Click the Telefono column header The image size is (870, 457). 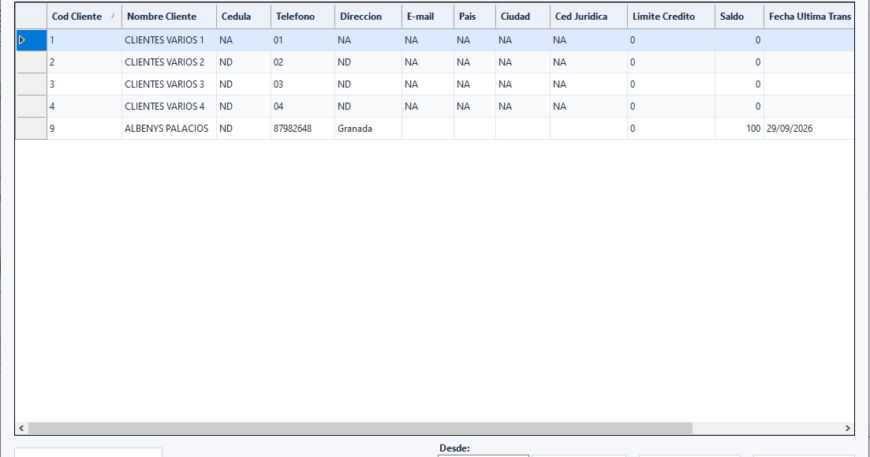click(303, 17)
